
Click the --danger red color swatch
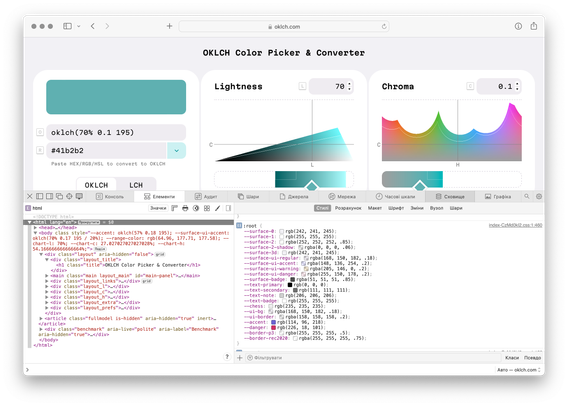click(x=273, y=327)
